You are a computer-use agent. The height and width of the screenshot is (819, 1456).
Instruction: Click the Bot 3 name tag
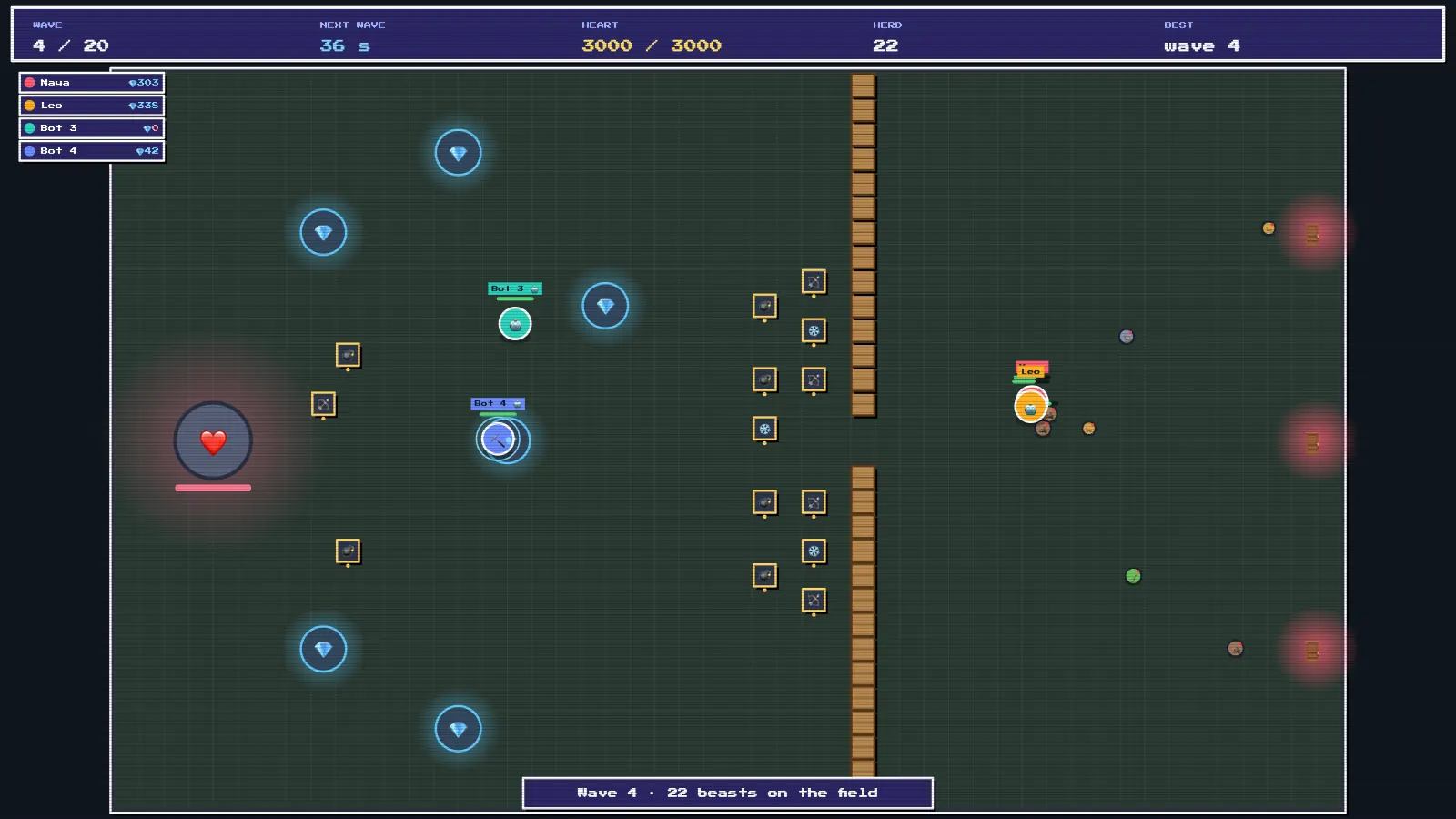coord(515,288)
